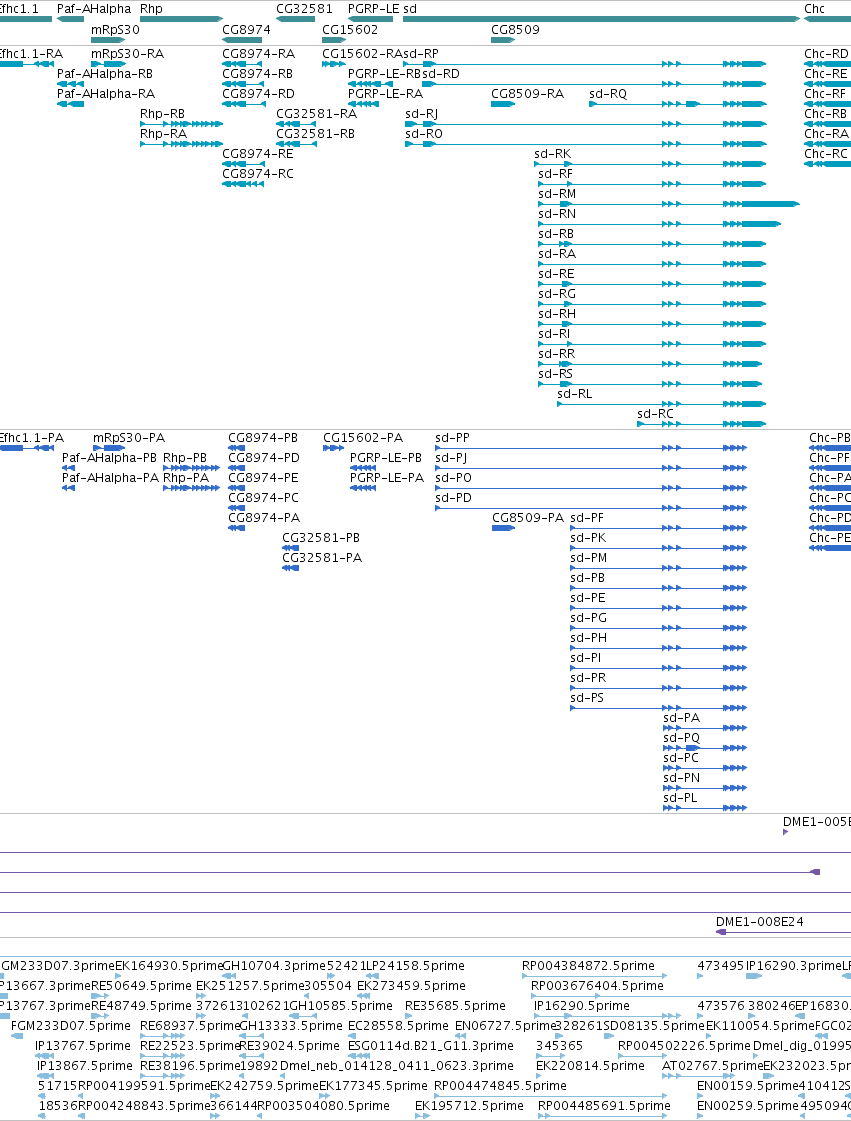Select the sd-PQ protein feature
Screen dimensions: 851x1121
pyautogui.click(x=705, y=748)
